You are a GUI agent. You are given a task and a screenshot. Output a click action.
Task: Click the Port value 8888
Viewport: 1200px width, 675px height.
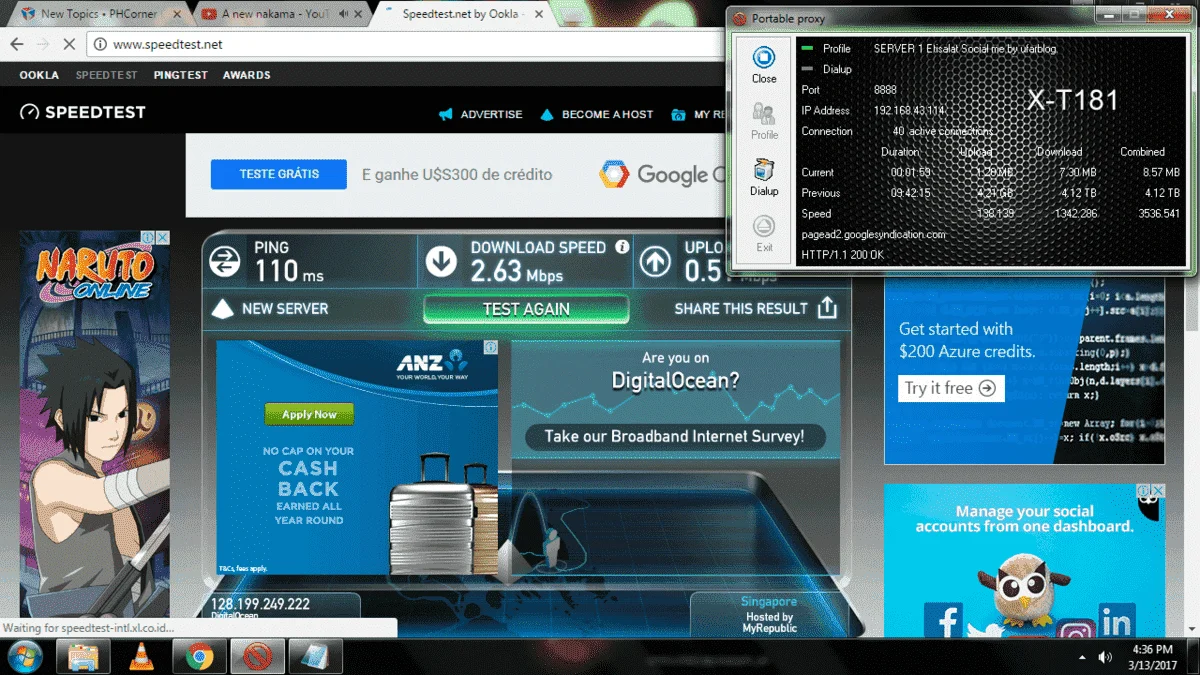885,90
